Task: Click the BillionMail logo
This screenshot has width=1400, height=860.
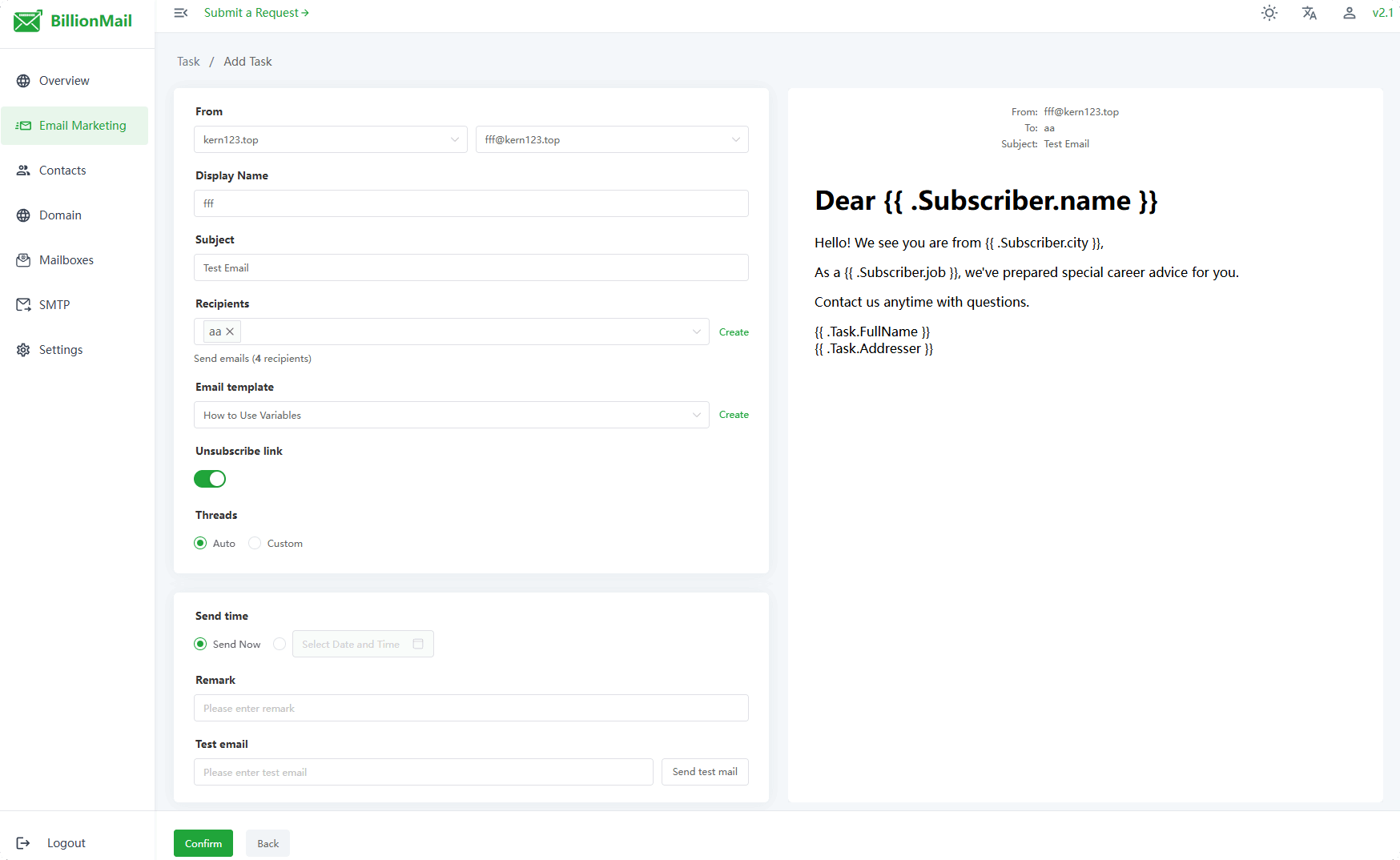Action: click(x=74, y=21)
